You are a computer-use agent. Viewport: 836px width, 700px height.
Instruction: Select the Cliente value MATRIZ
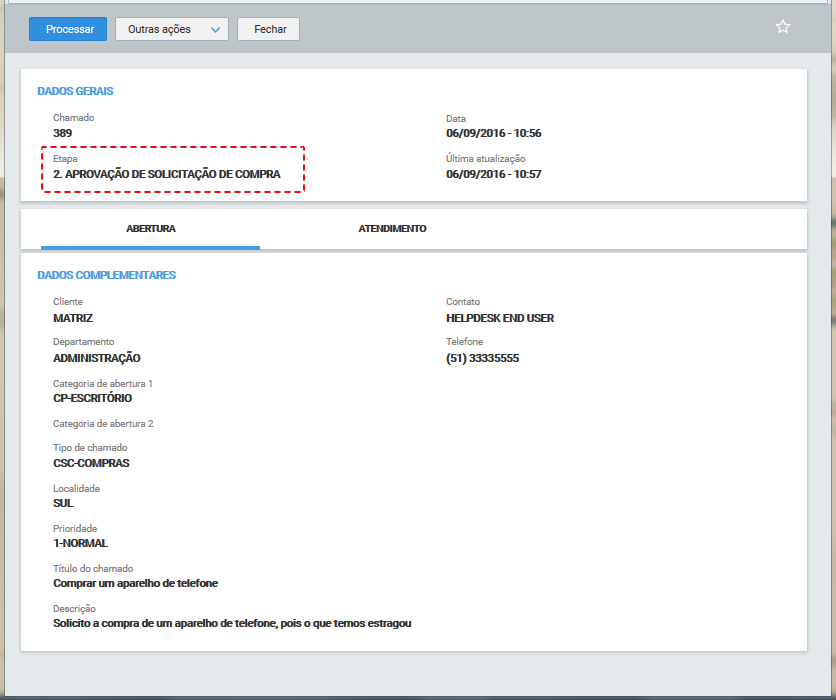tap(73, 317)
